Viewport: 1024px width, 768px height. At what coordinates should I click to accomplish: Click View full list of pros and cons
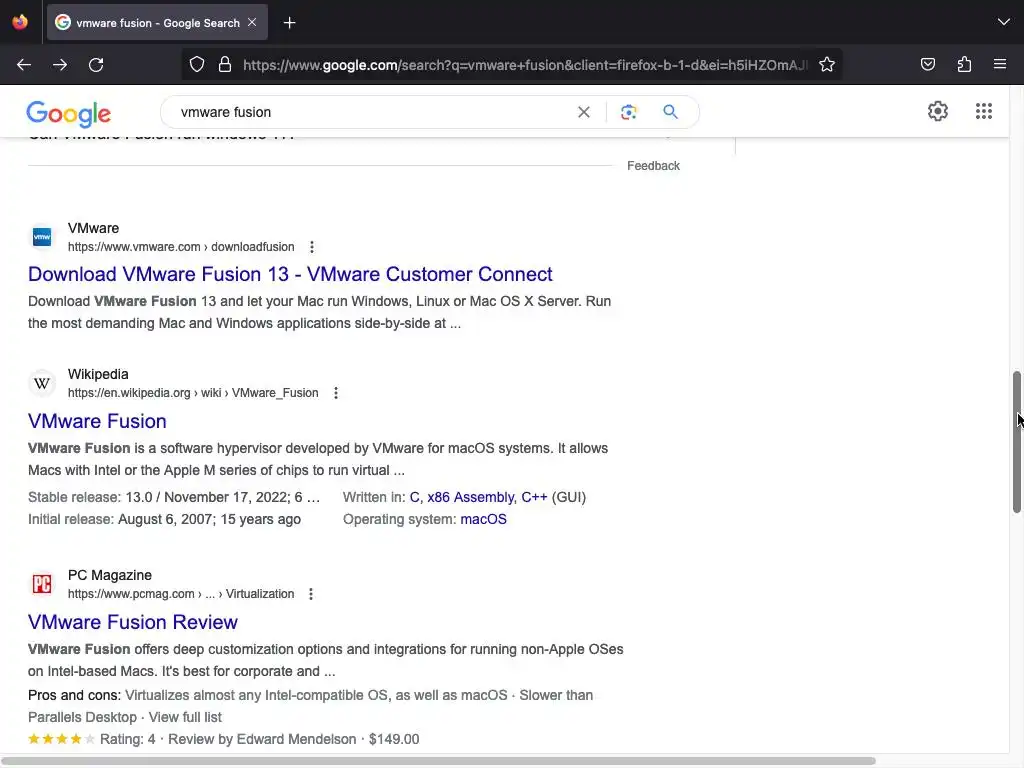(185, 718)
